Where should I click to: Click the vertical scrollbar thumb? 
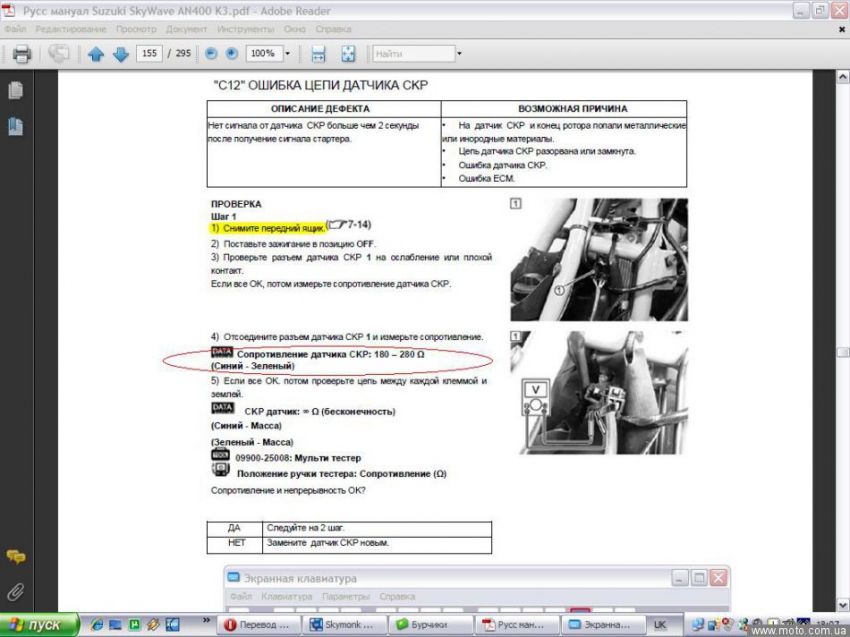coord(843,352)
